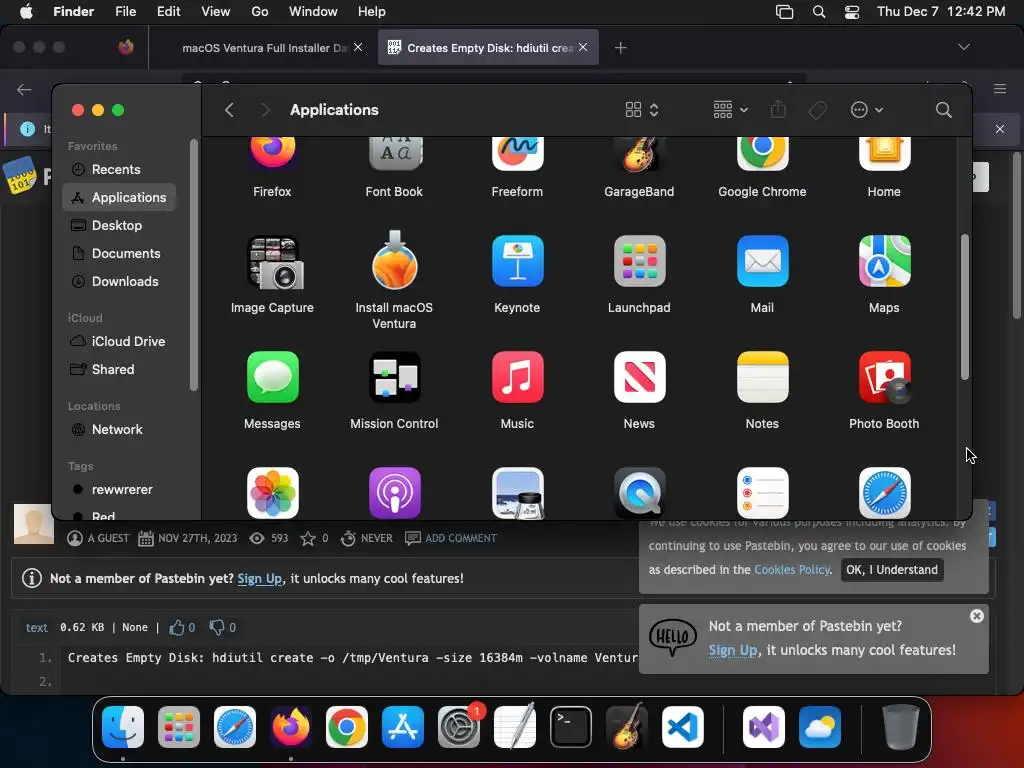This screenshot has height=768, width=1024.
Task: Click the Finder share button
Action: pos(778,110)
